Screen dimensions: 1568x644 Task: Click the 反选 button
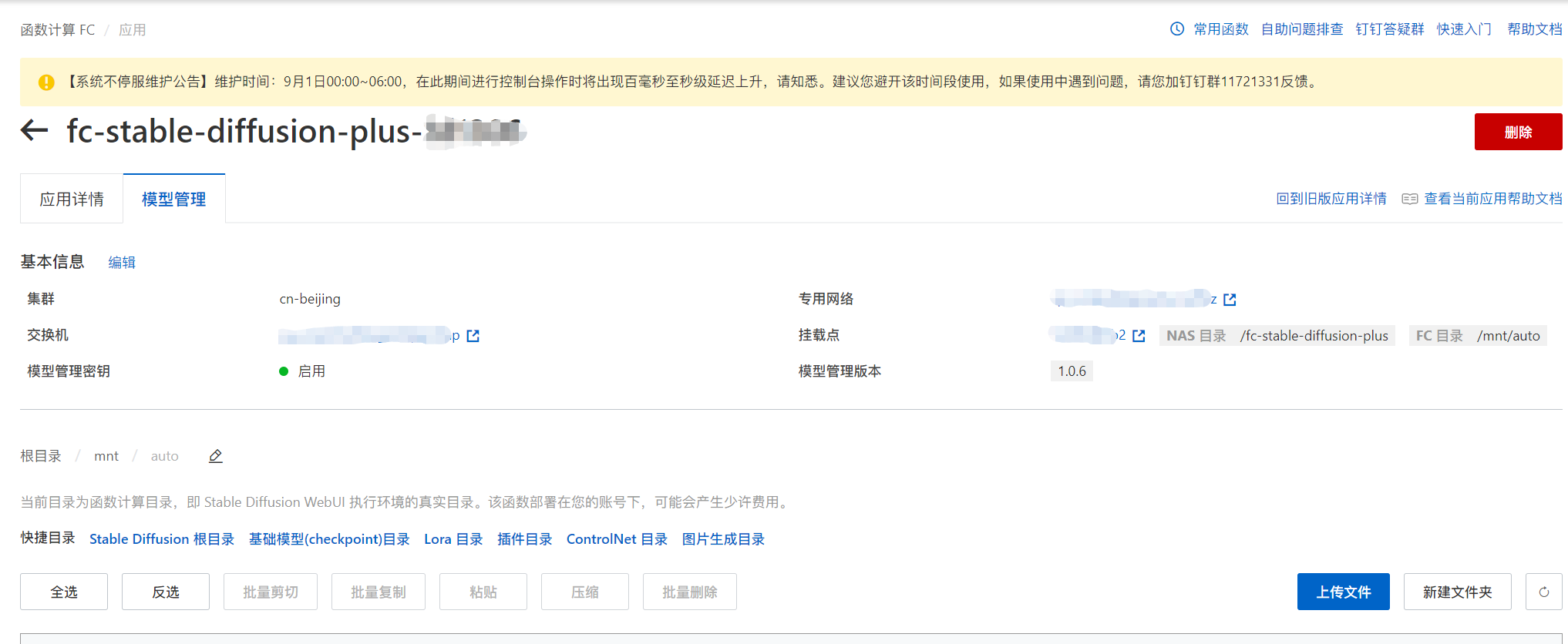166,592
